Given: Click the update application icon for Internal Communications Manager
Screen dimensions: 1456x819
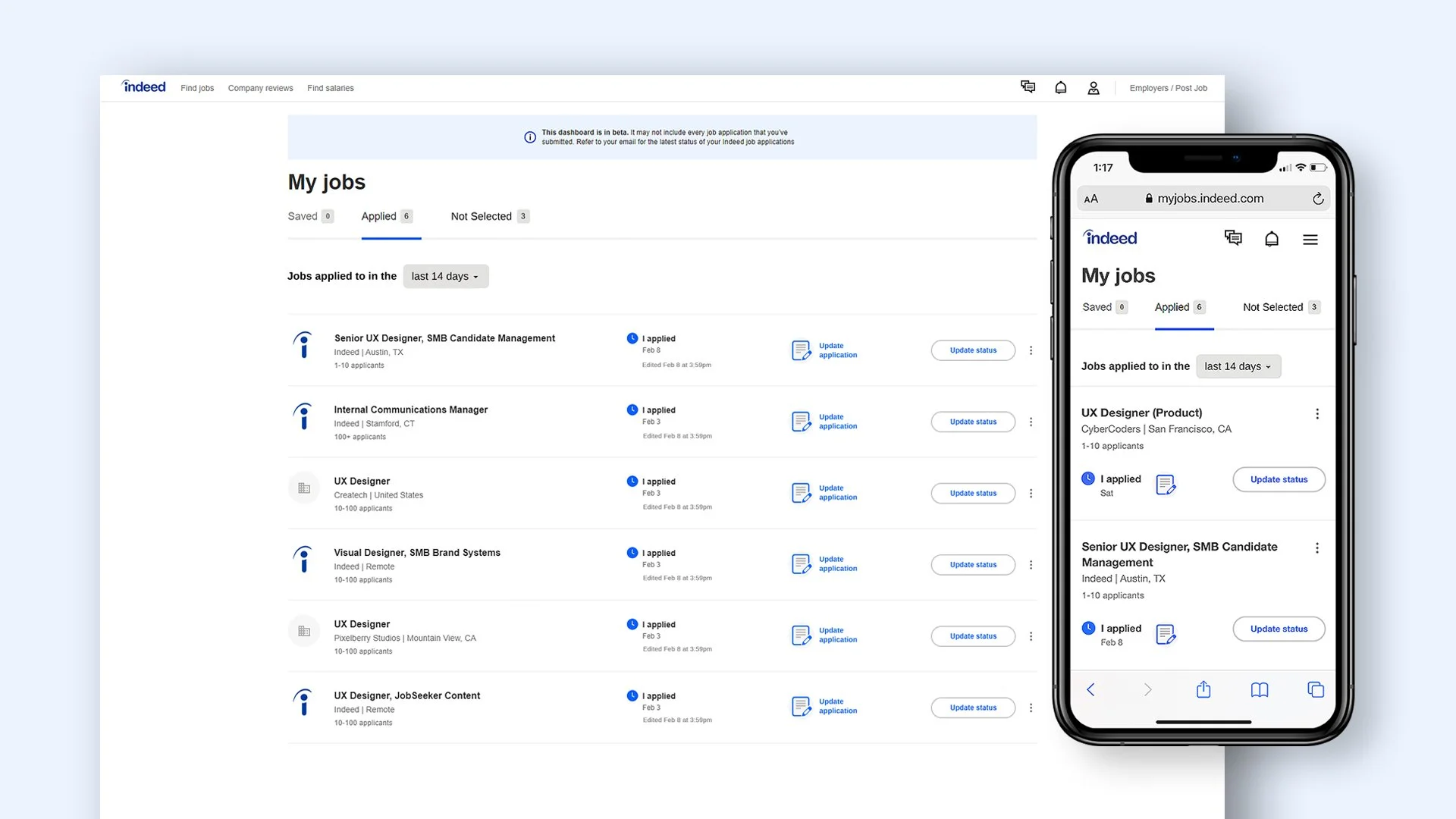Looking at the screenshot, I should click(801, 422).
